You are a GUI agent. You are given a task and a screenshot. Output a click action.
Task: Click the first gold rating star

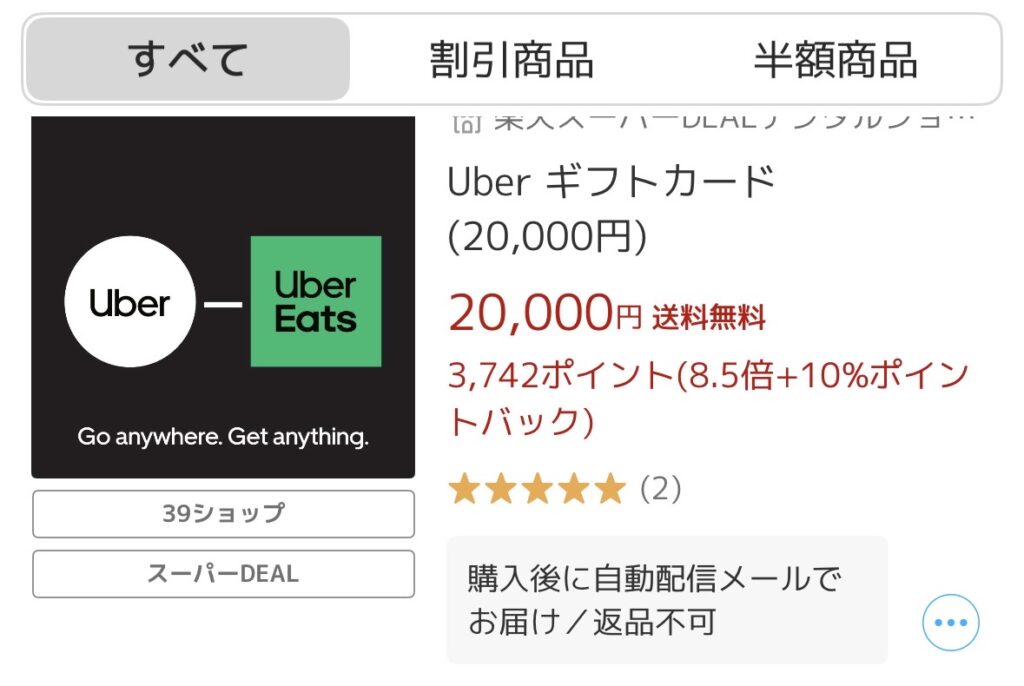coord(463,489)
